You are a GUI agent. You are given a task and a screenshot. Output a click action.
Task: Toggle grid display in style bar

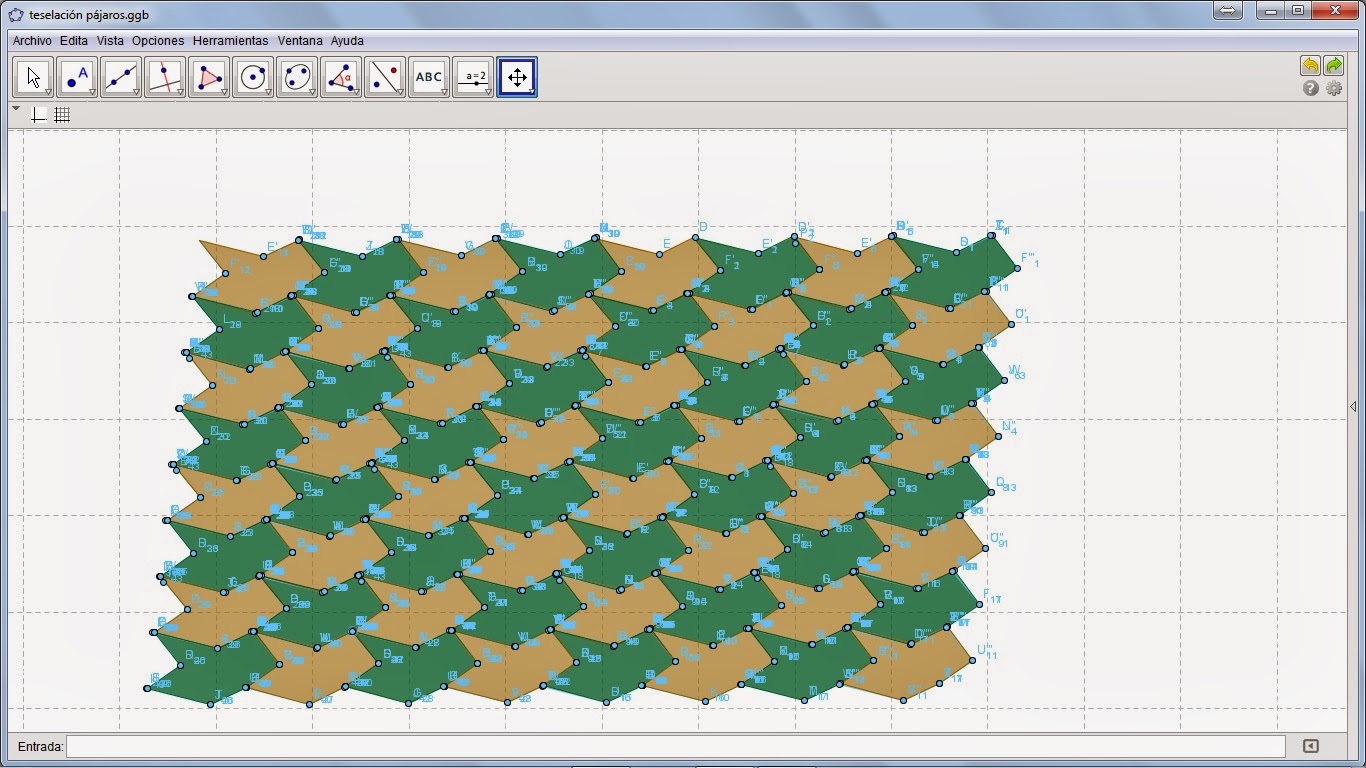pos(62,115)
